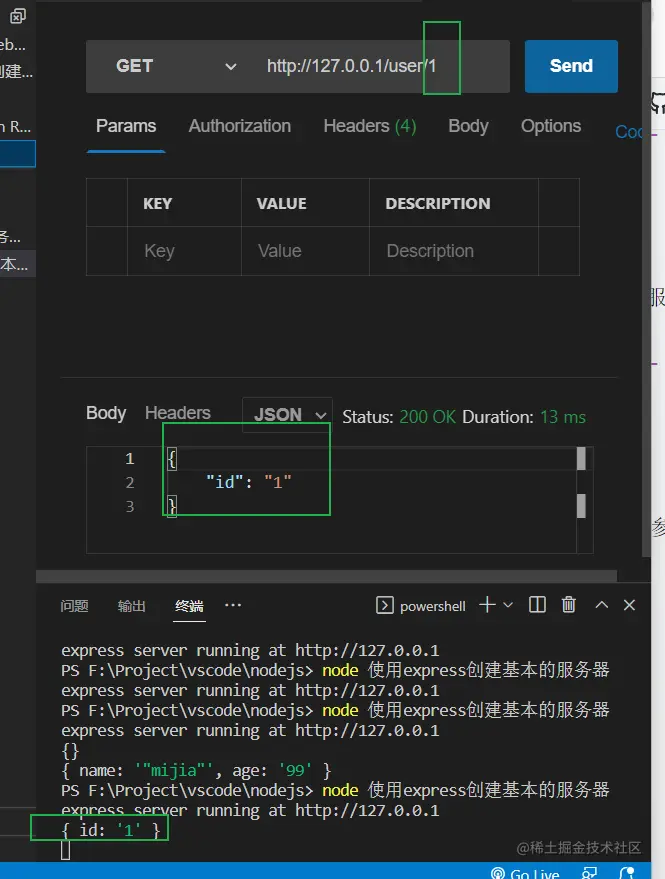Viewport: 665px width, 879px height.
Task: Click the remote feedback status bar icon
Action: coord(589,872)
